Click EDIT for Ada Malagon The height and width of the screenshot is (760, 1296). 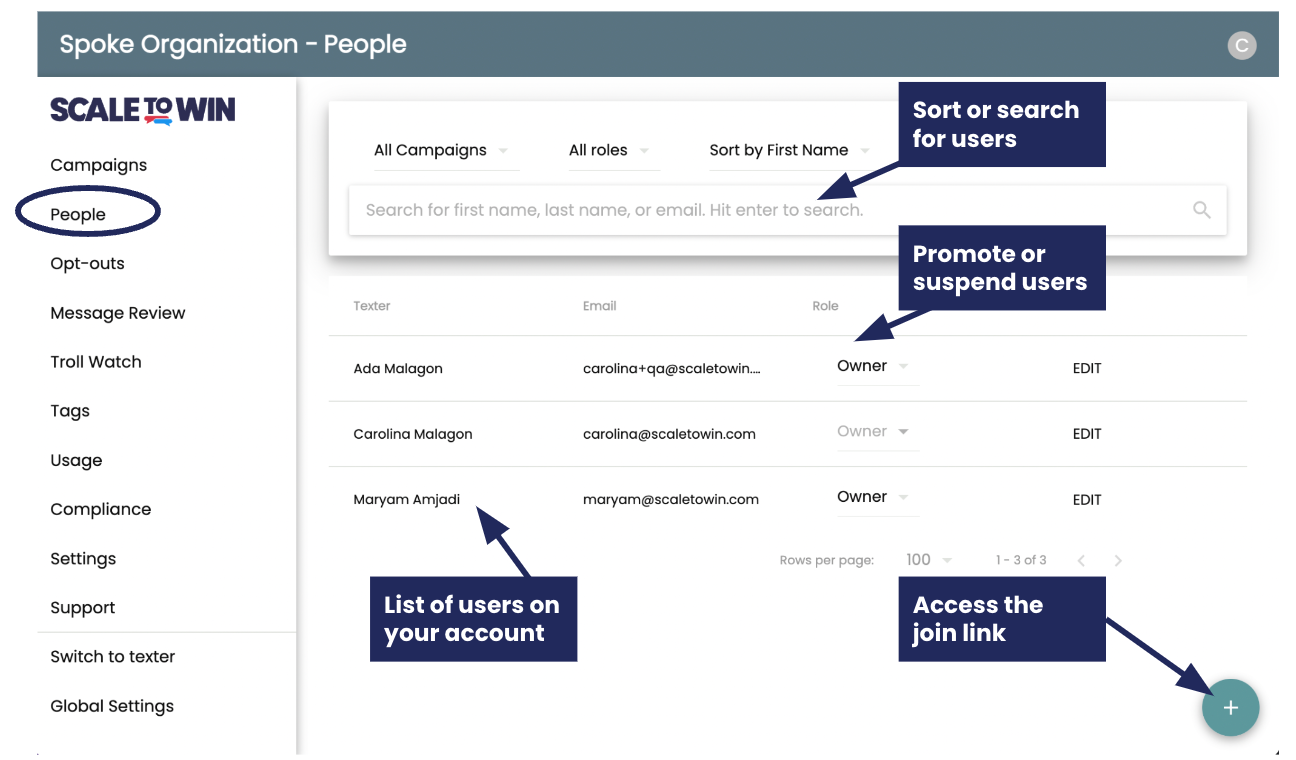coord(1087,368)
